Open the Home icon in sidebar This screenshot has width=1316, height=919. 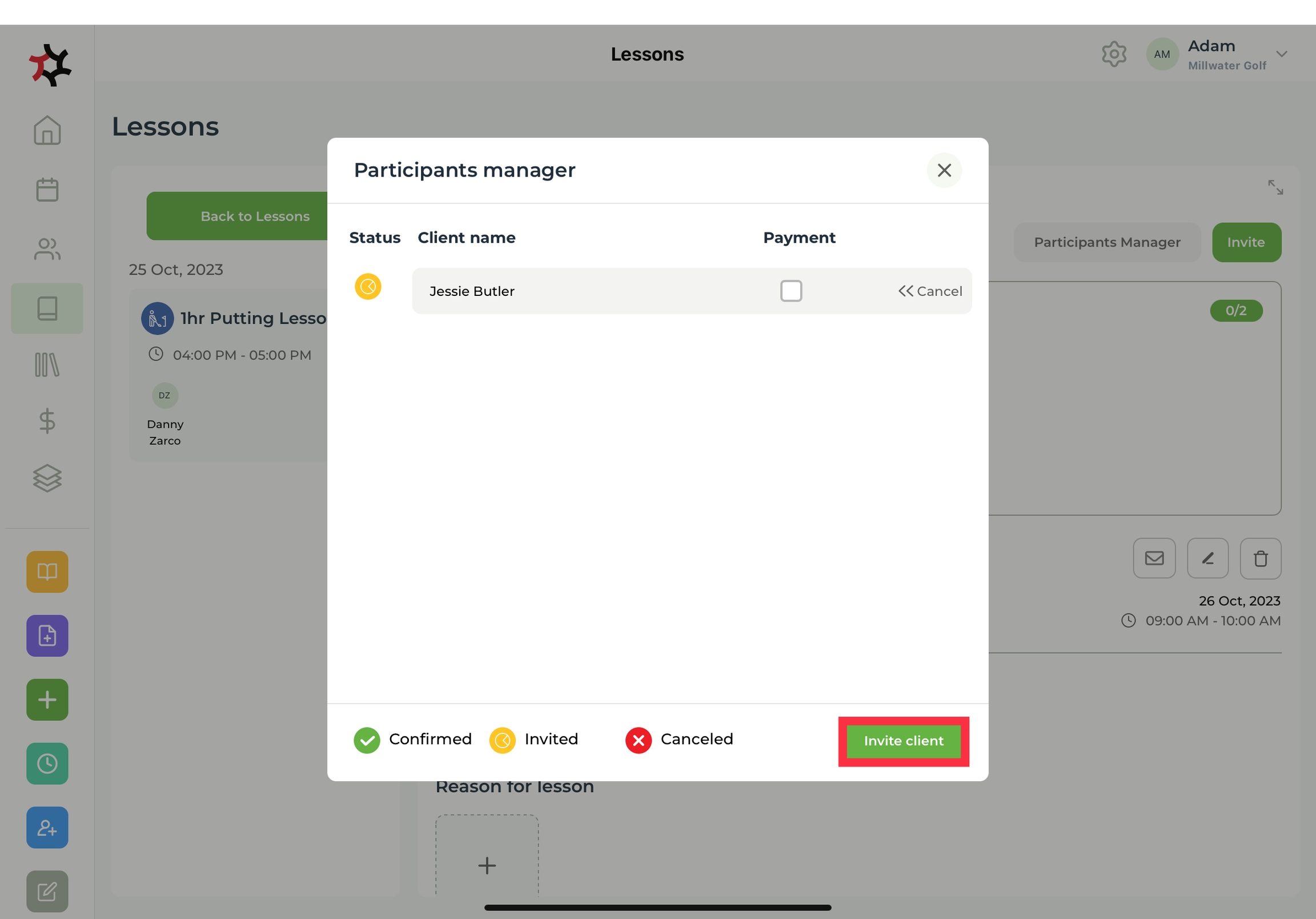47,131
